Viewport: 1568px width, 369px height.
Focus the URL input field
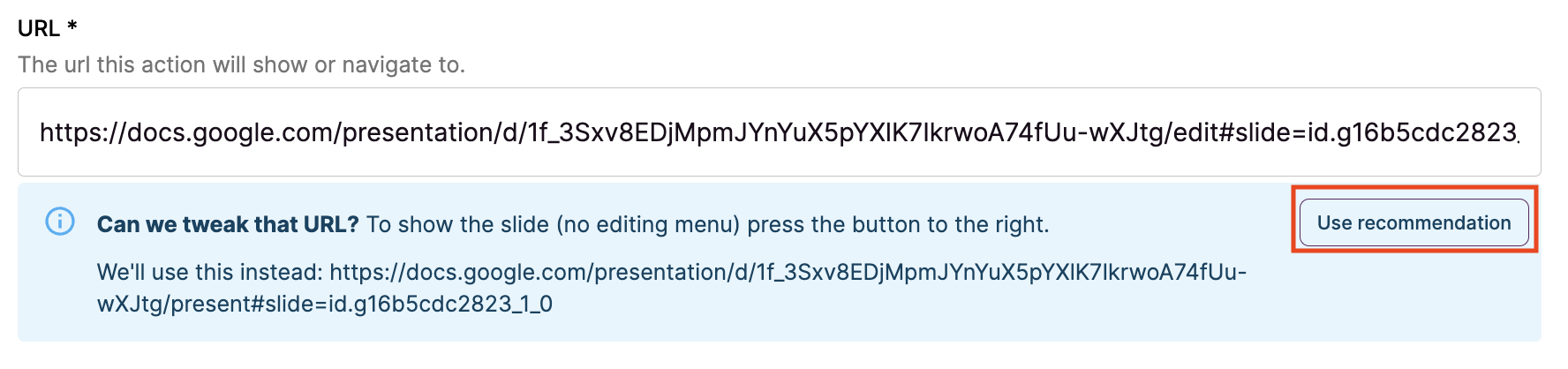(779, 132)
